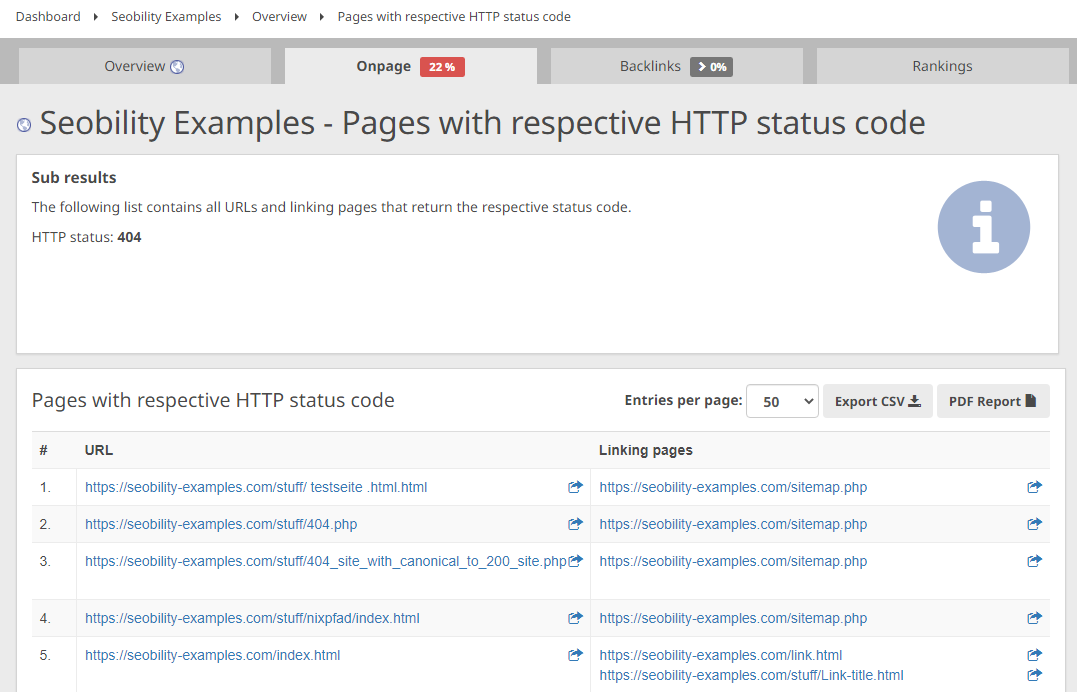This screenshot has width=1077, height=692.
Task: Open external link icon beside nixpfad/index.html
Action: pyautogui.click(x=575, y=618)
